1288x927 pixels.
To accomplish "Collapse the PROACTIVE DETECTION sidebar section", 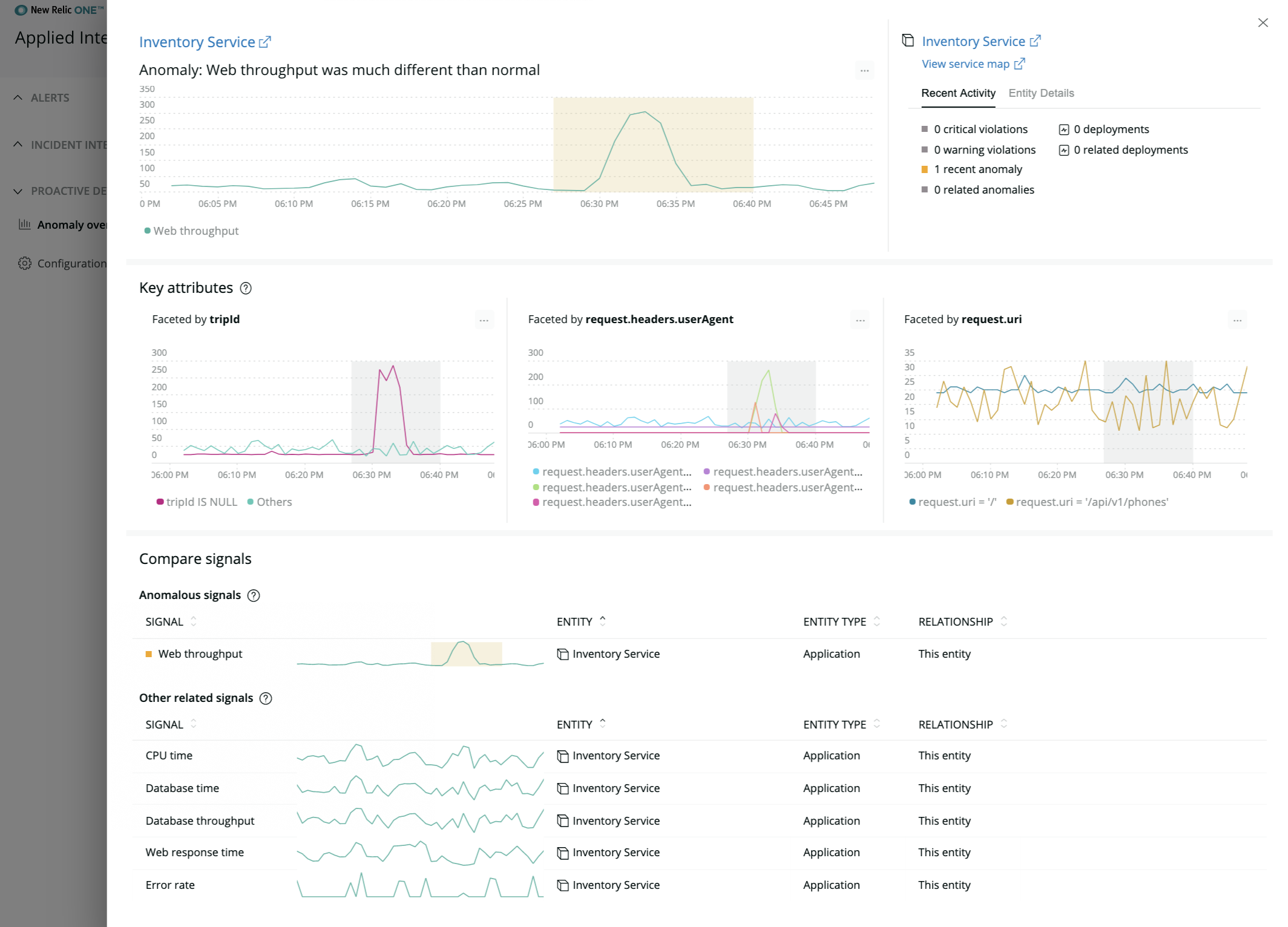I will click(x=18, y=191).
